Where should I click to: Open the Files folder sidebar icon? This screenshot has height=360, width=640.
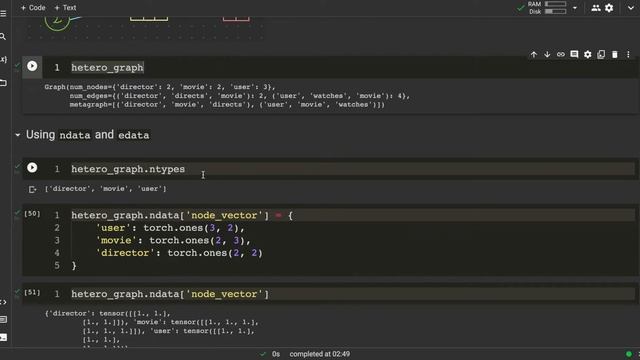pos(3,83)
